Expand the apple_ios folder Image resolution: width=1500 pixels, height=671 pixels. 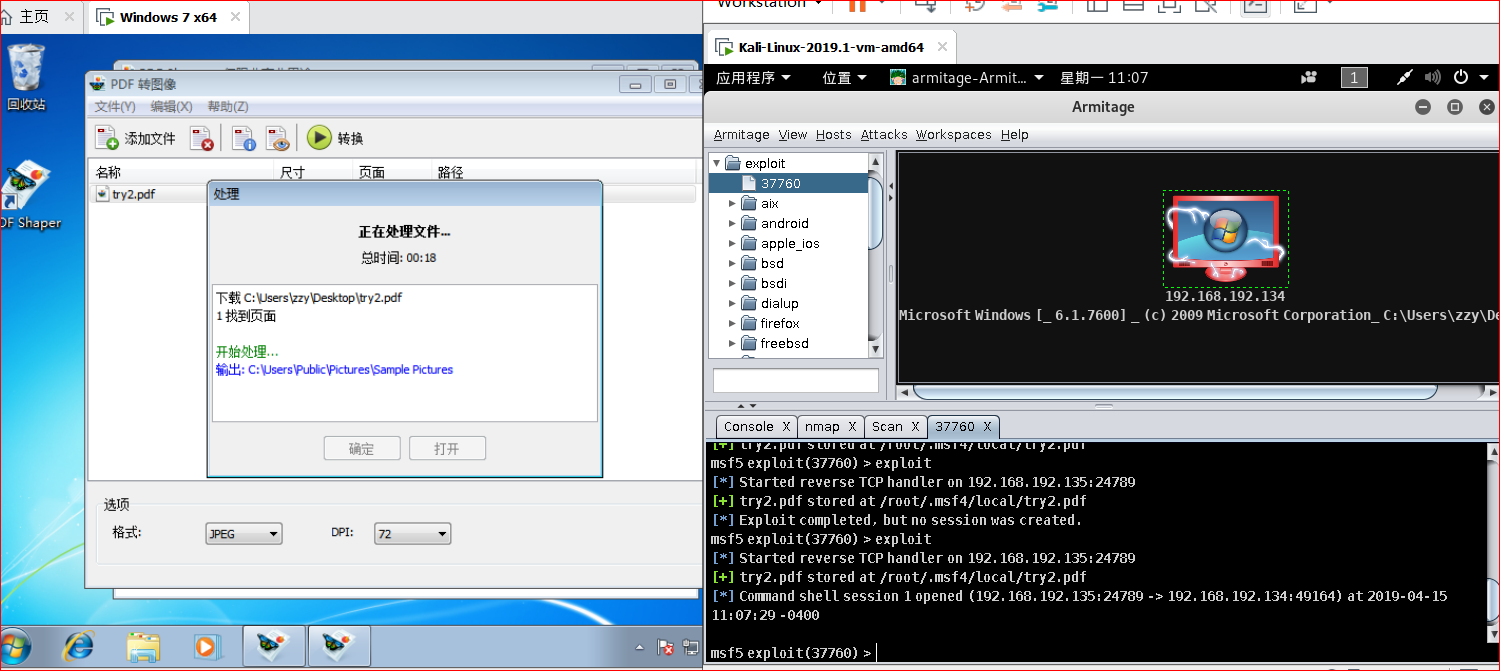pyautogui.click(x=732, y=243)
